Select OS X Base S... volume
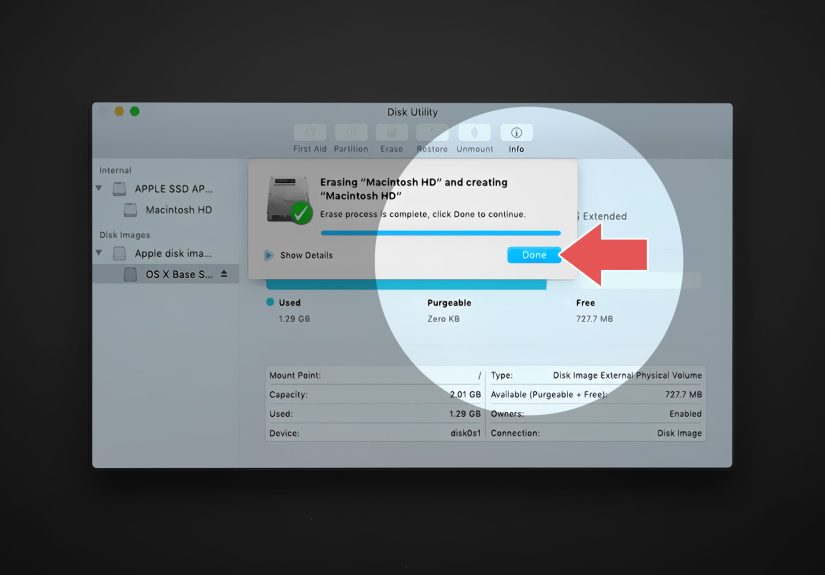 coord(179,274)
